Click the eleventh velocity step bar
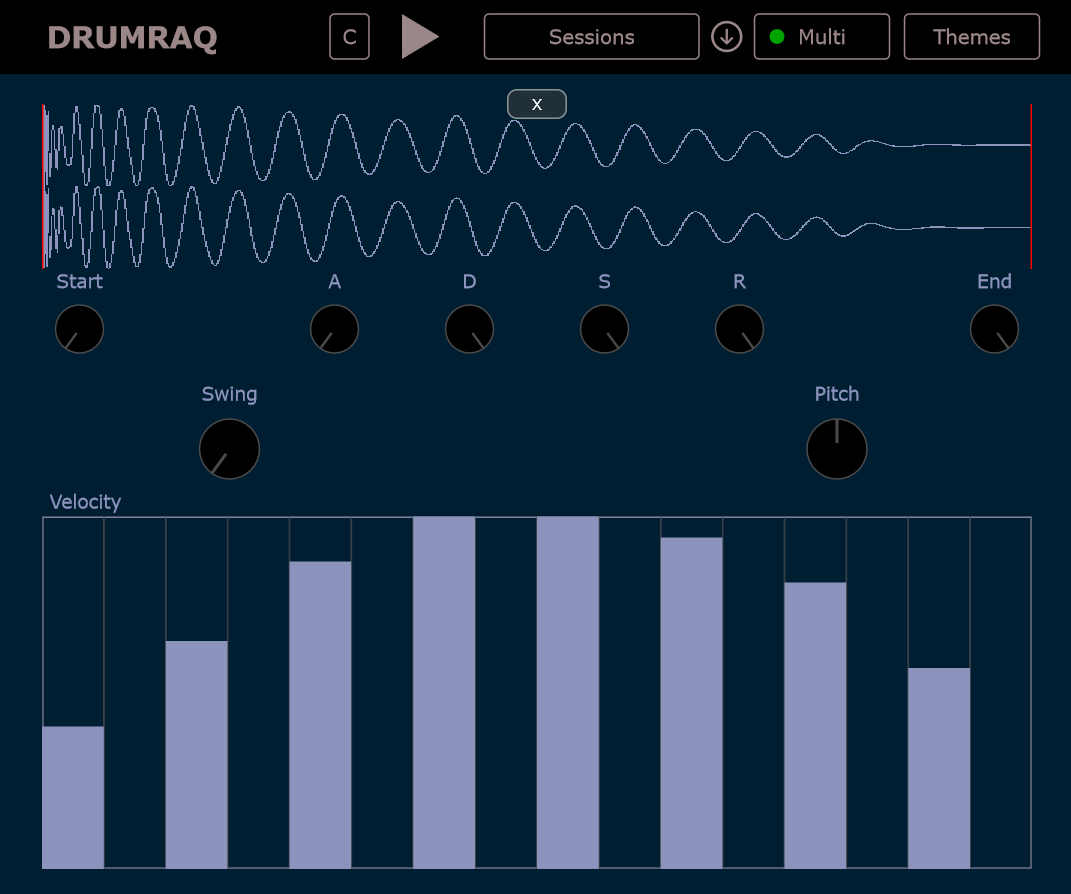The image size is (1071, 894). coord(691,703)
